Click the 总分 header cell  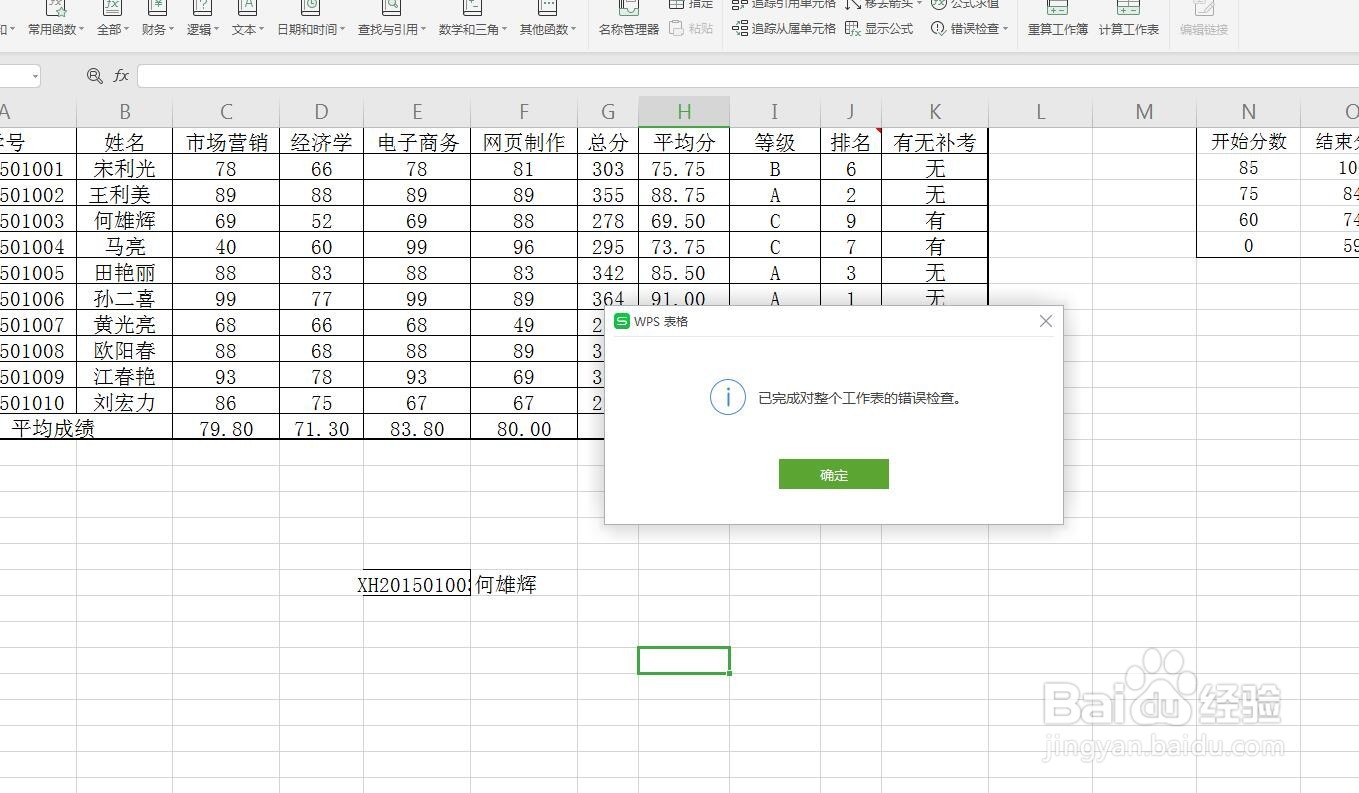[608, 142]
